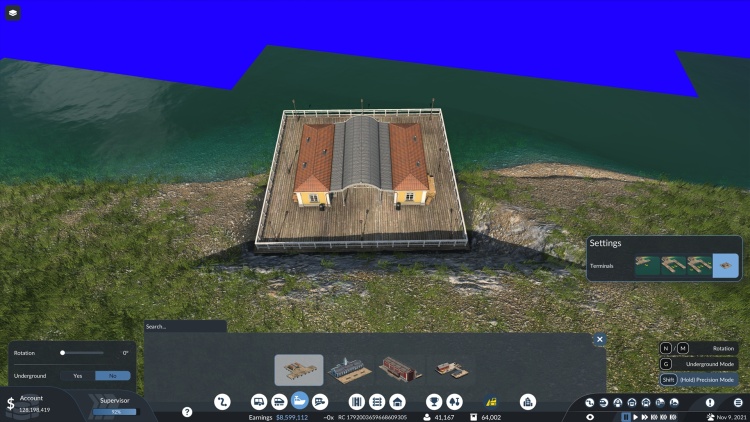Open the line manager icon in bottom toolbar
Viewport: 750px width, 422px height.
point(222,402)
